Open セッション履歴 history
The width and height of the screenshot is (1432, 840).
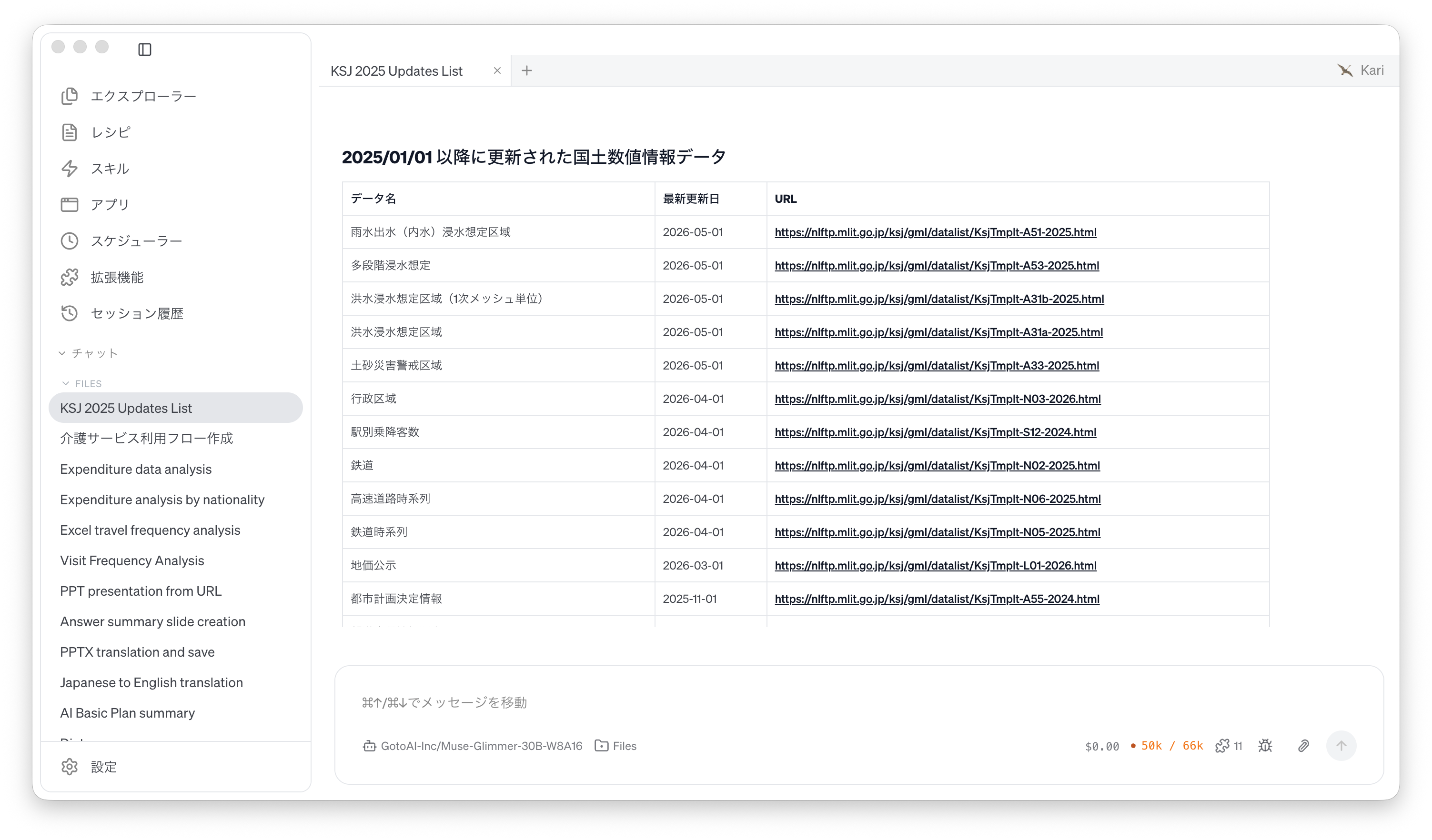point(121,313)
